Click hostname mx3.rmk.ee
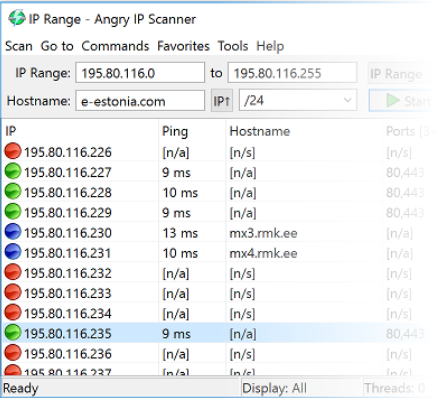Image resolution: width=440 pixels, height=398 pixels. 263,233
